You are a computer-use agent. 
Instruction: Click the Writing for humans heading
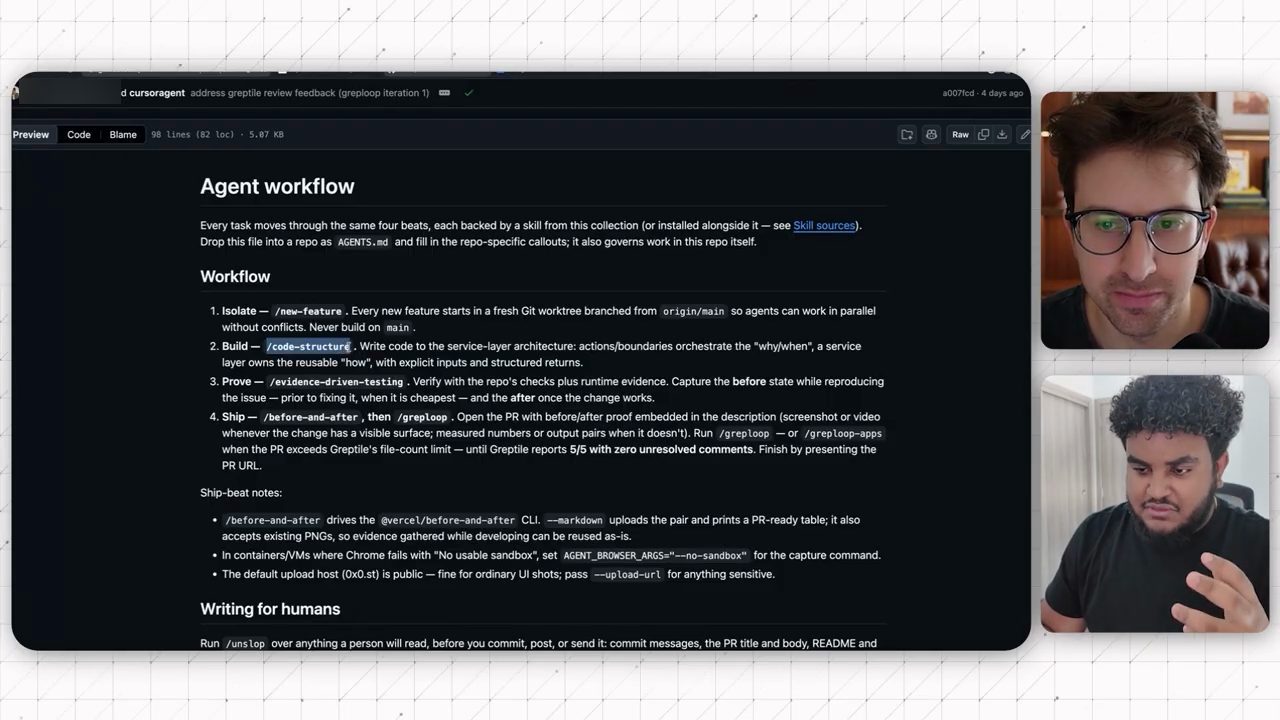pos(270,609)
